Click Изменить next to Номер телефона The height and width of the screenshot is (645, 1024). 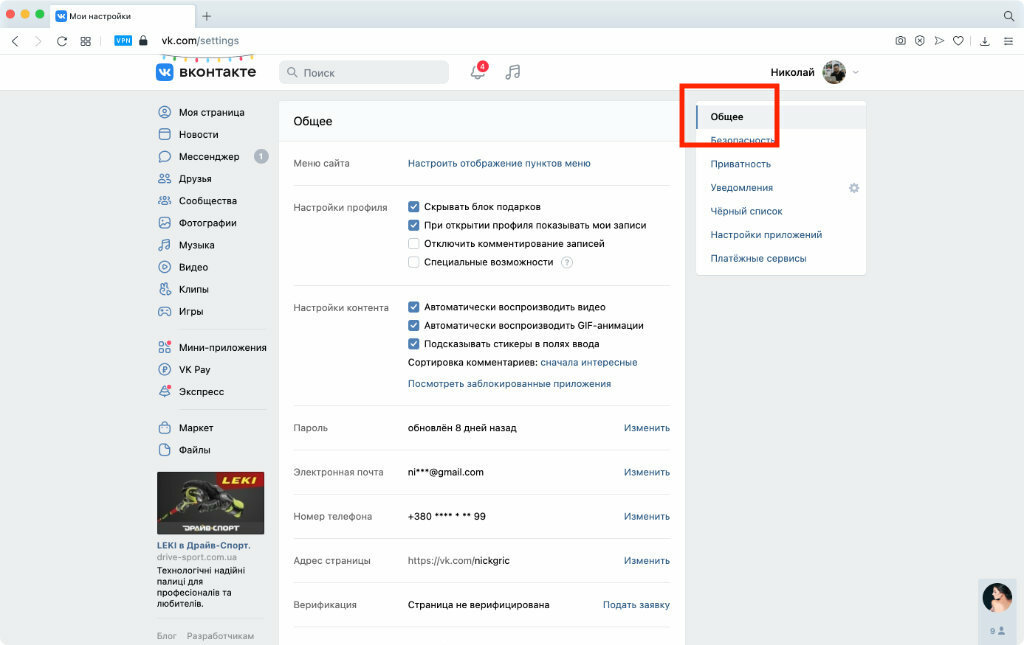(647, 516)
